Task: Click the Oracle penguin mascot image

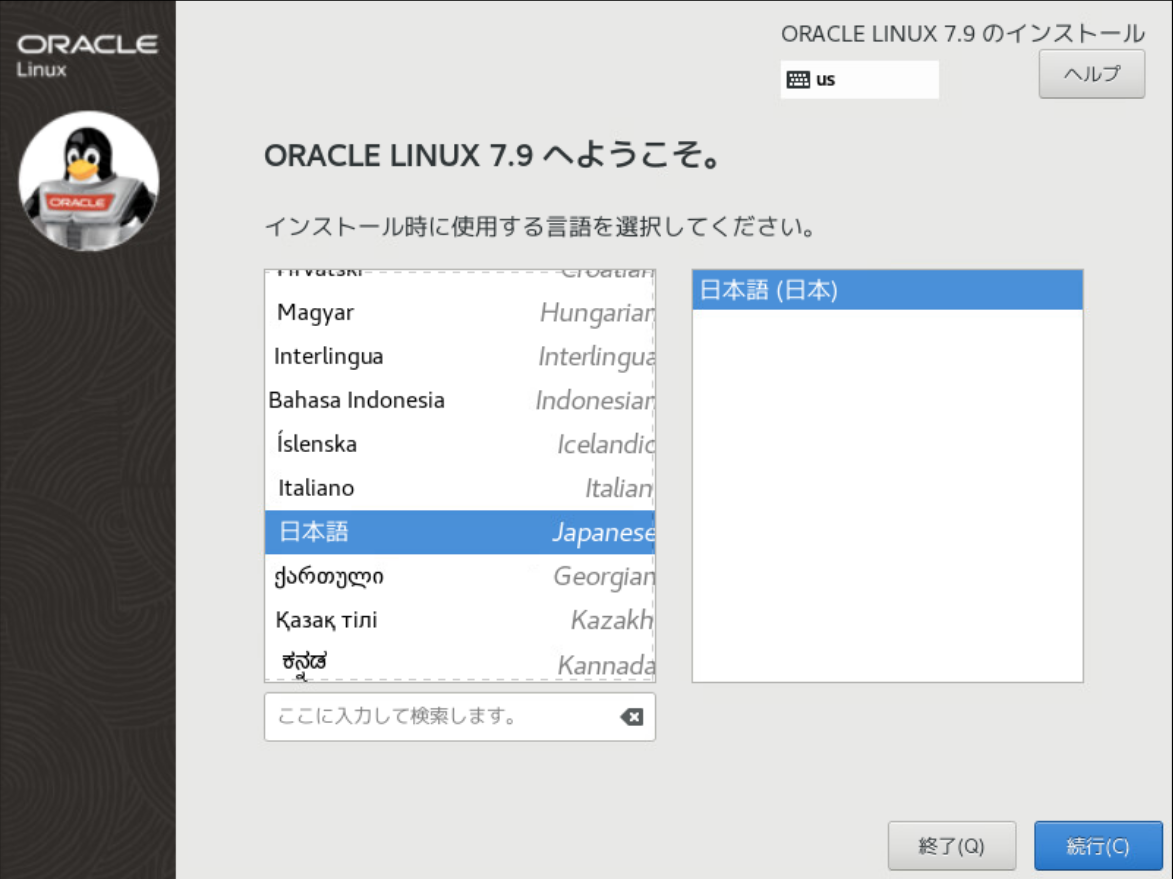Action: pyautogui.click(x=88, y=181)
